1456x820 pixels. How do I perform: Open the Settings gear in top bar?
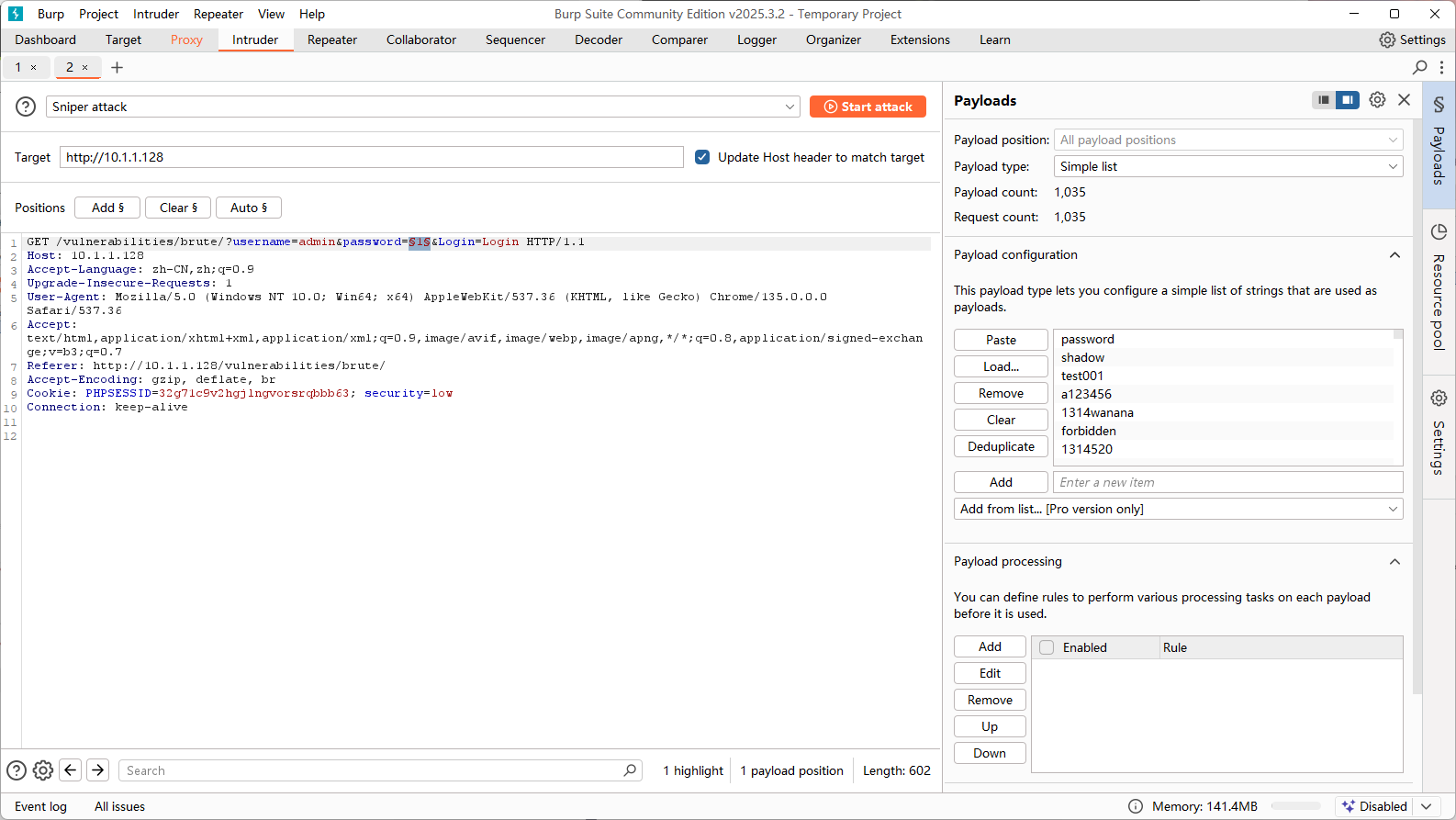(x=1412, y=39)
